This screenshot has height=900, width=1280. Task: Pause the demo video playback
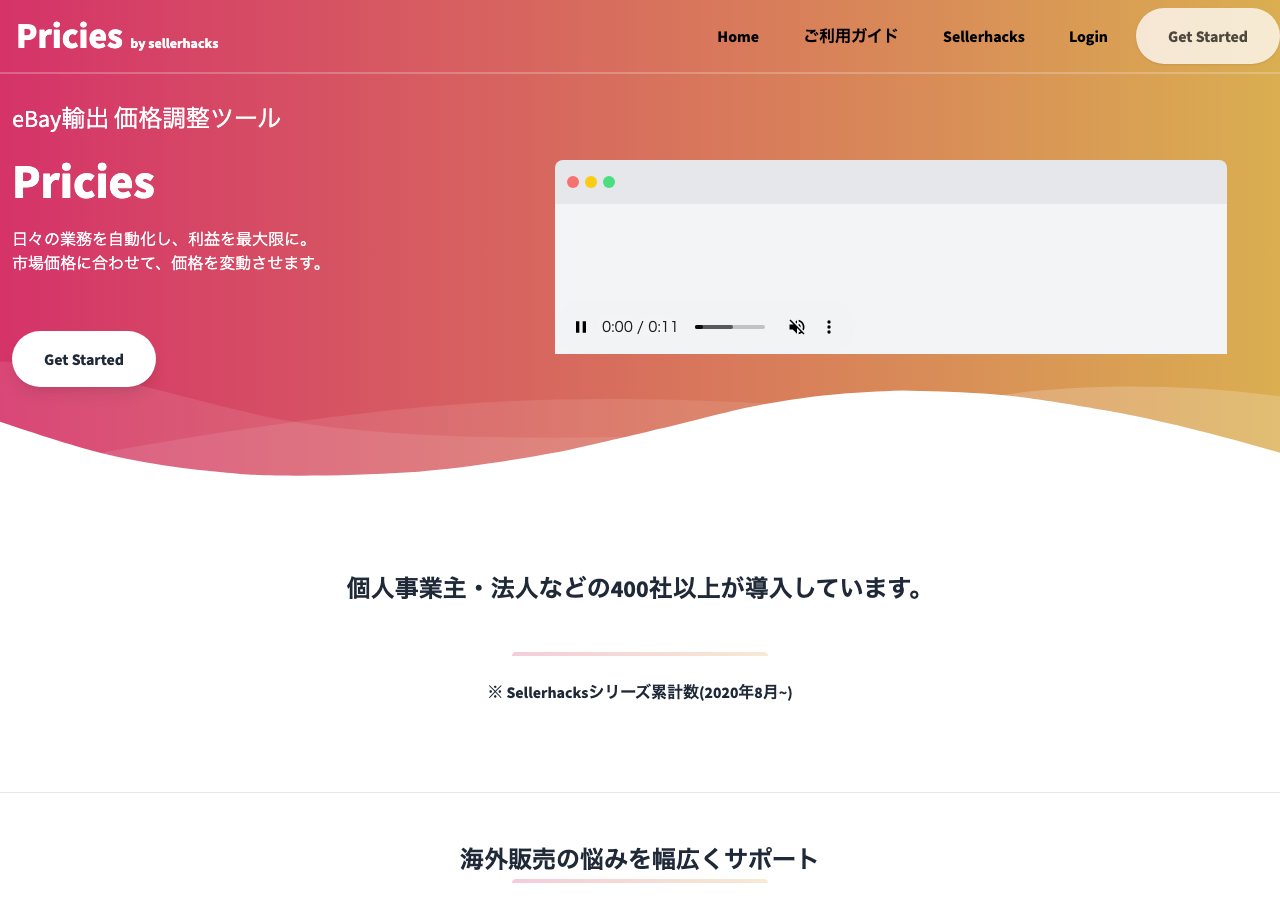click(x=581, y=327)
